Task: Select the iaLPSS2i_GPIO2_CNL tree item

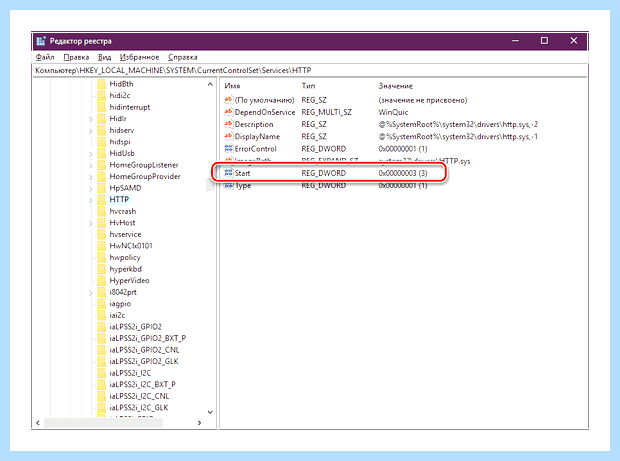Action: [144, 350]
